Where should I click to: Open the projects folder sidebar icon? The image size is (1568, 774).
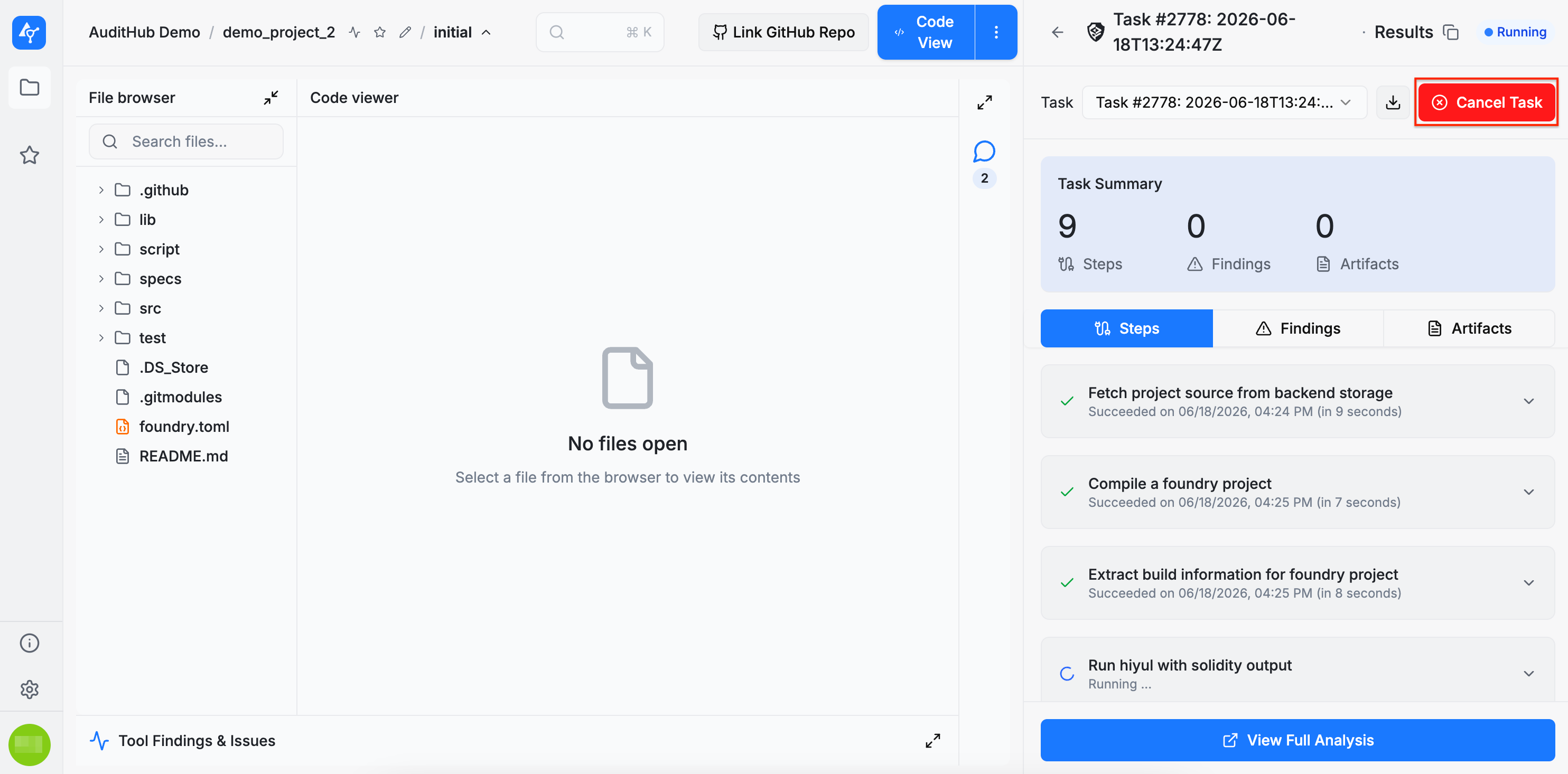29,87
